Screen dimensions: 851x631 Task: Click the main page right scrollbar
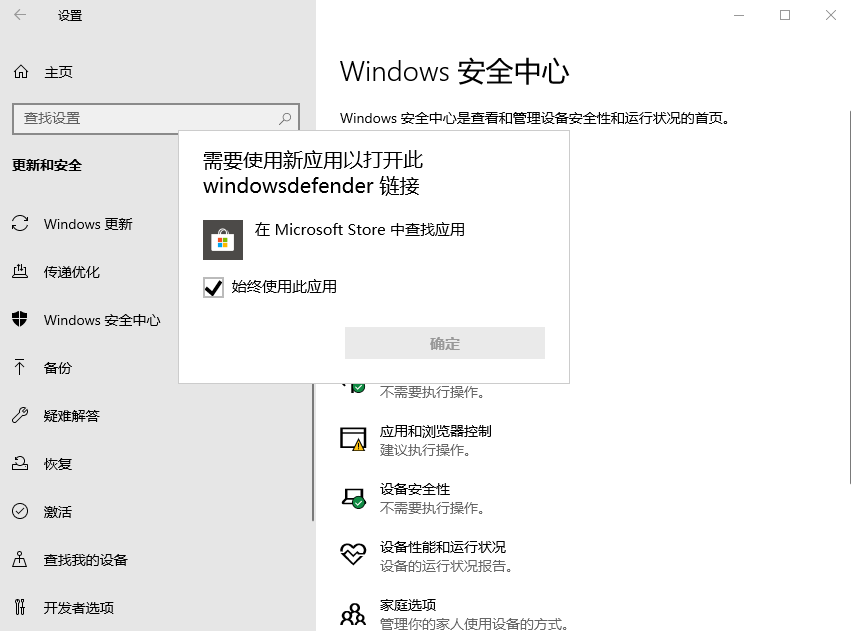(849, 297)
